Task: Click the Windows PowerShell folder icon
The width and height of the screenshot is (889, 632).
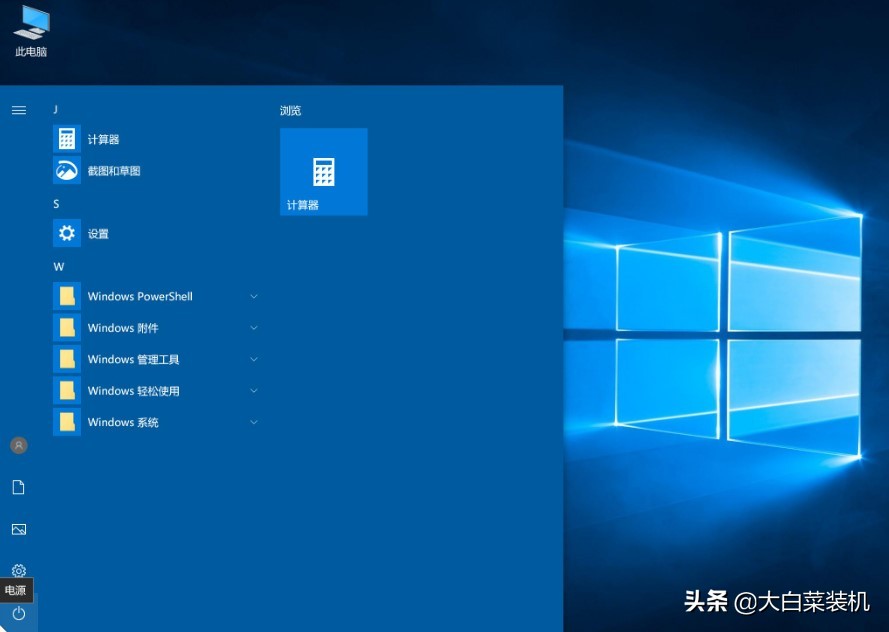Action: pos(67,296)
